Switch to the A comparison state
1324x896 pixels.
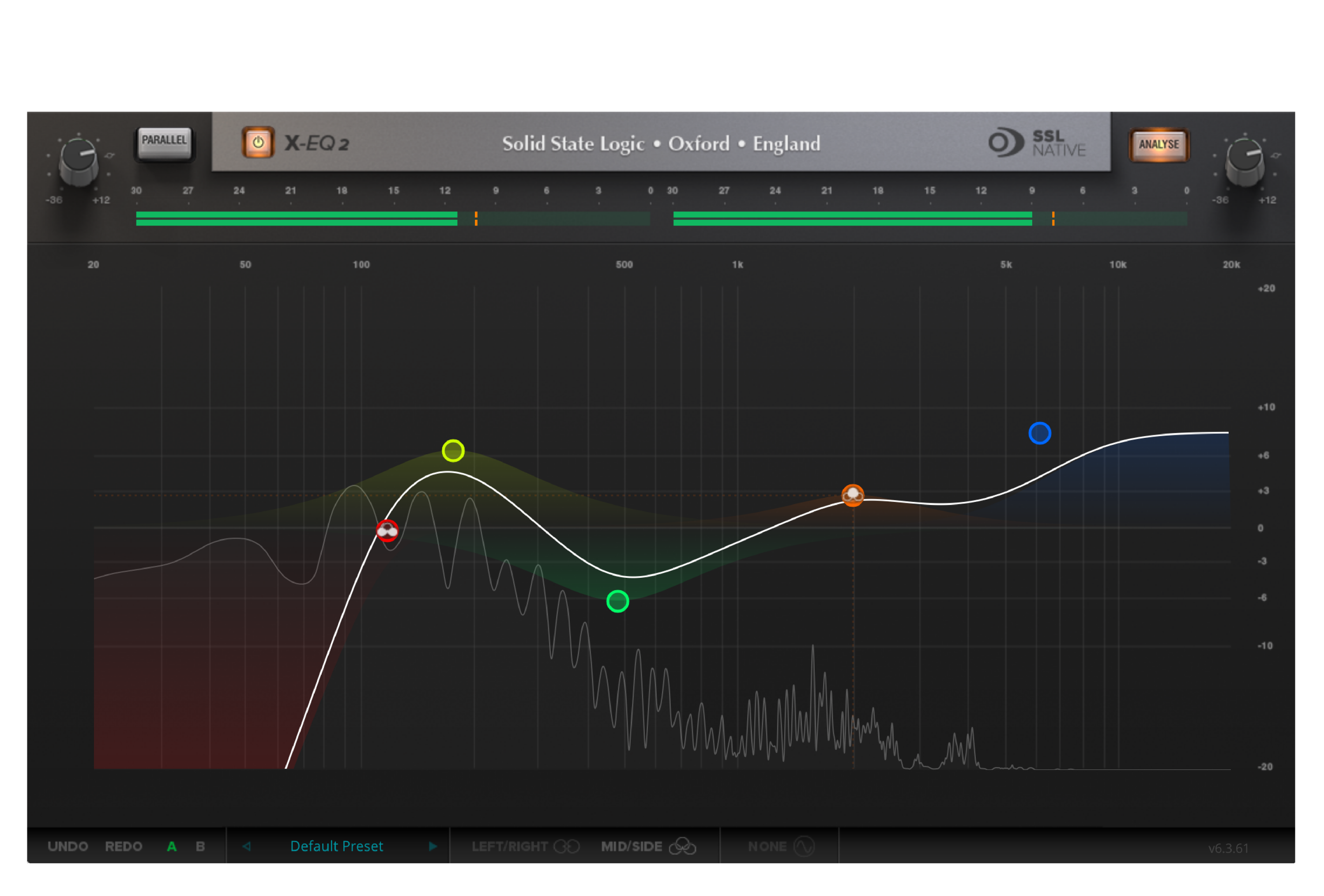(x=172, y=847)
